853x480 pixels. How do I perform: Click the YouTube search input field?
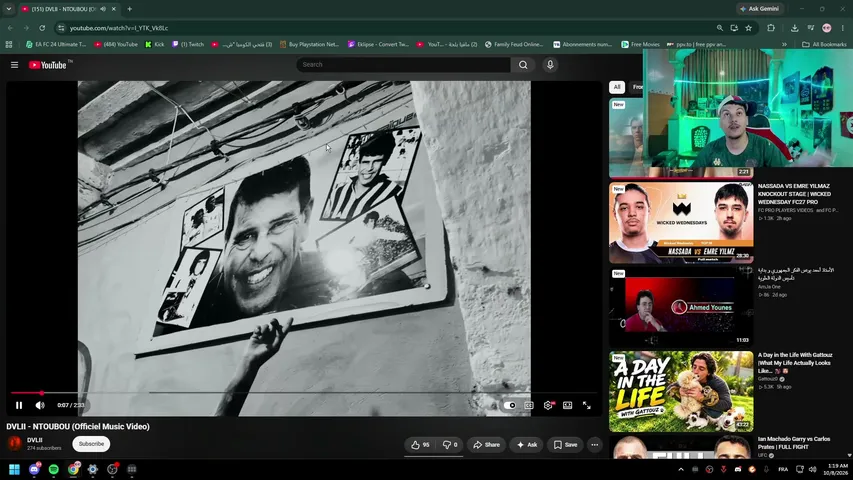pyautogui.click(x=404, y=65)
